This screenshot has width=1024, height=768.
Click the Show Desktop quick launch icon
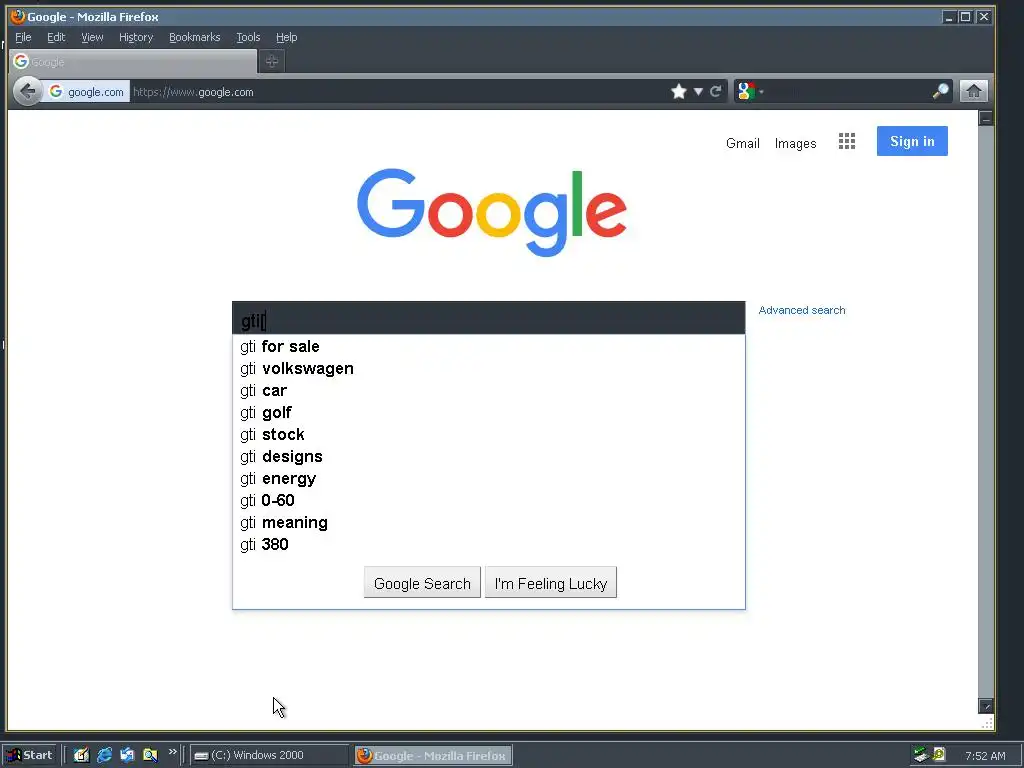81,756
